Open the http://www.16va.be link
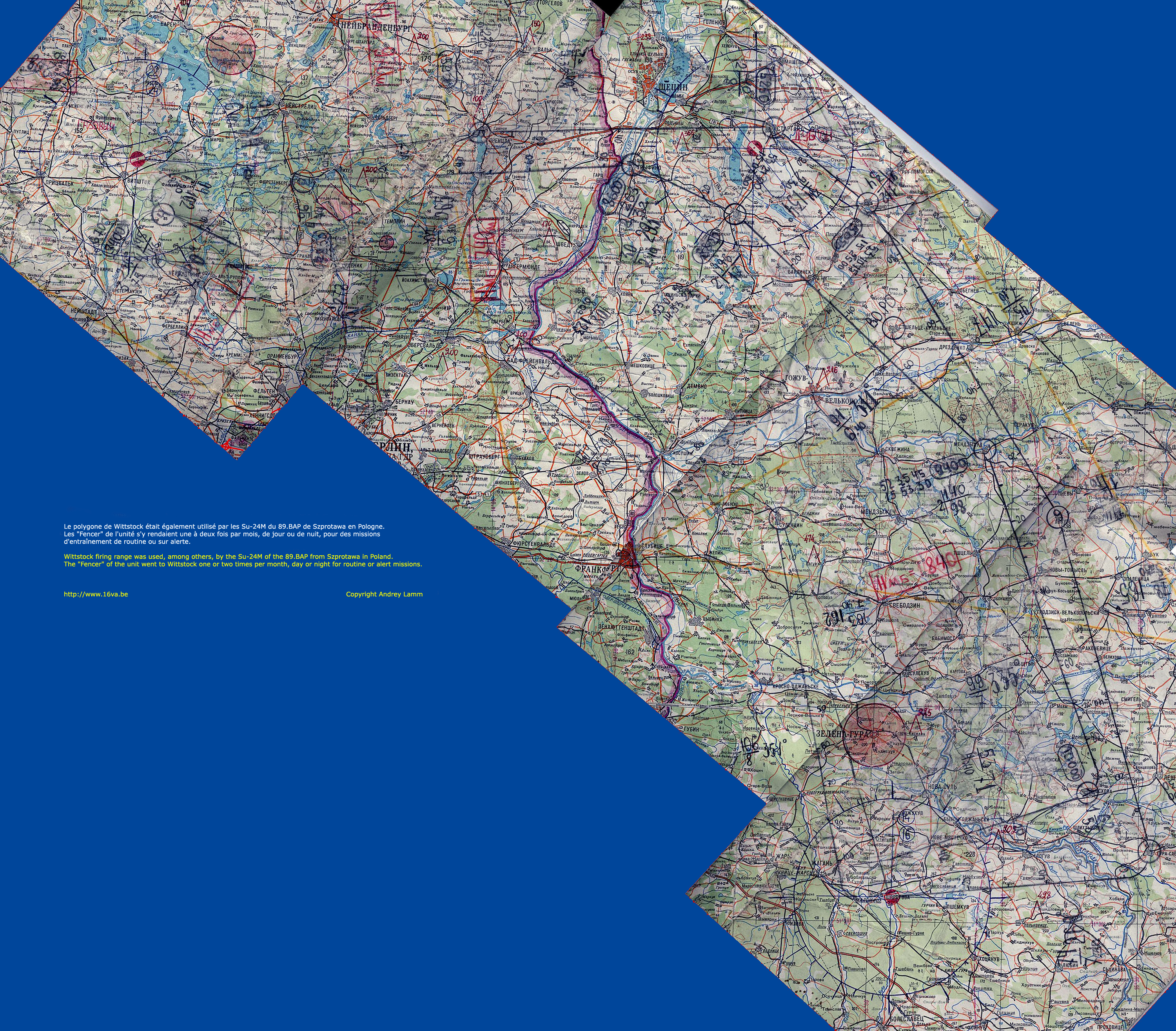Image resolution: width=1176 pixels, height=1031 pixels. [x=96, y=594]
